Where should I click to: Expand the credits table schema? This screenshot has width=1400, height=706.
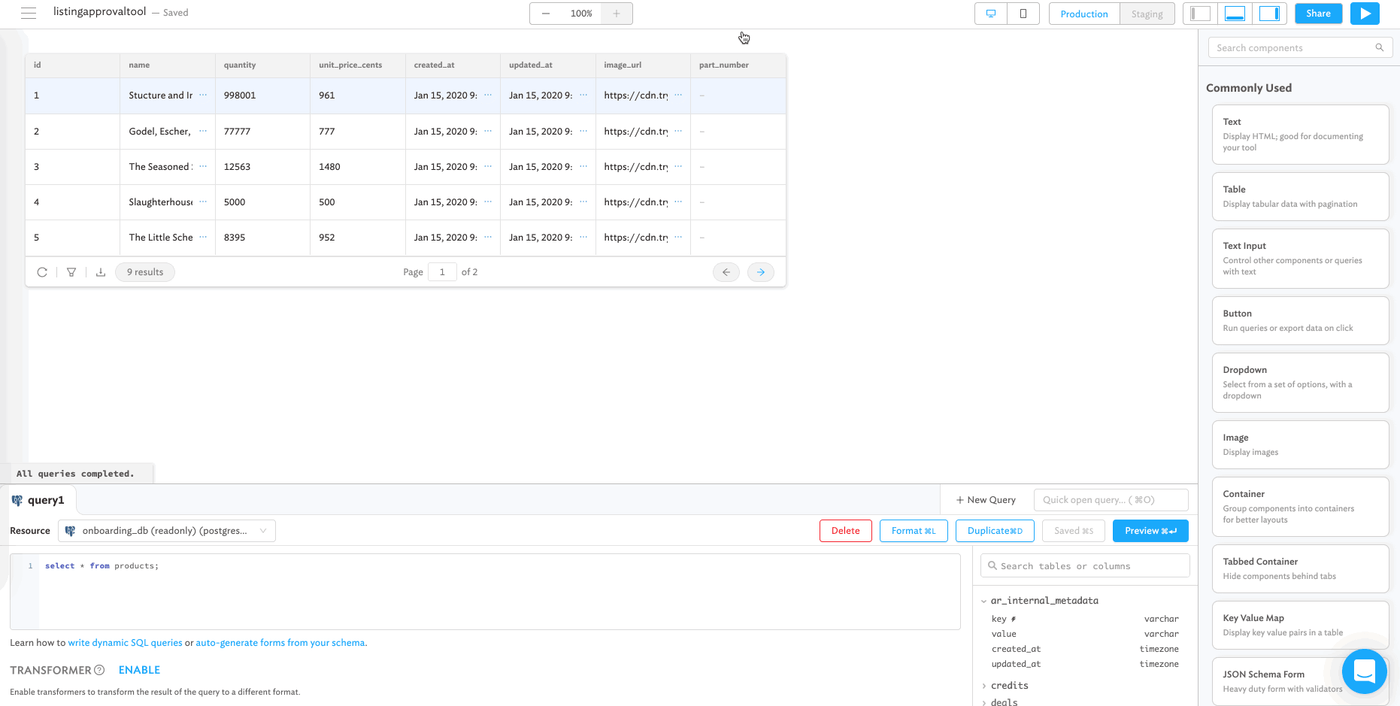tap(984, 686)
